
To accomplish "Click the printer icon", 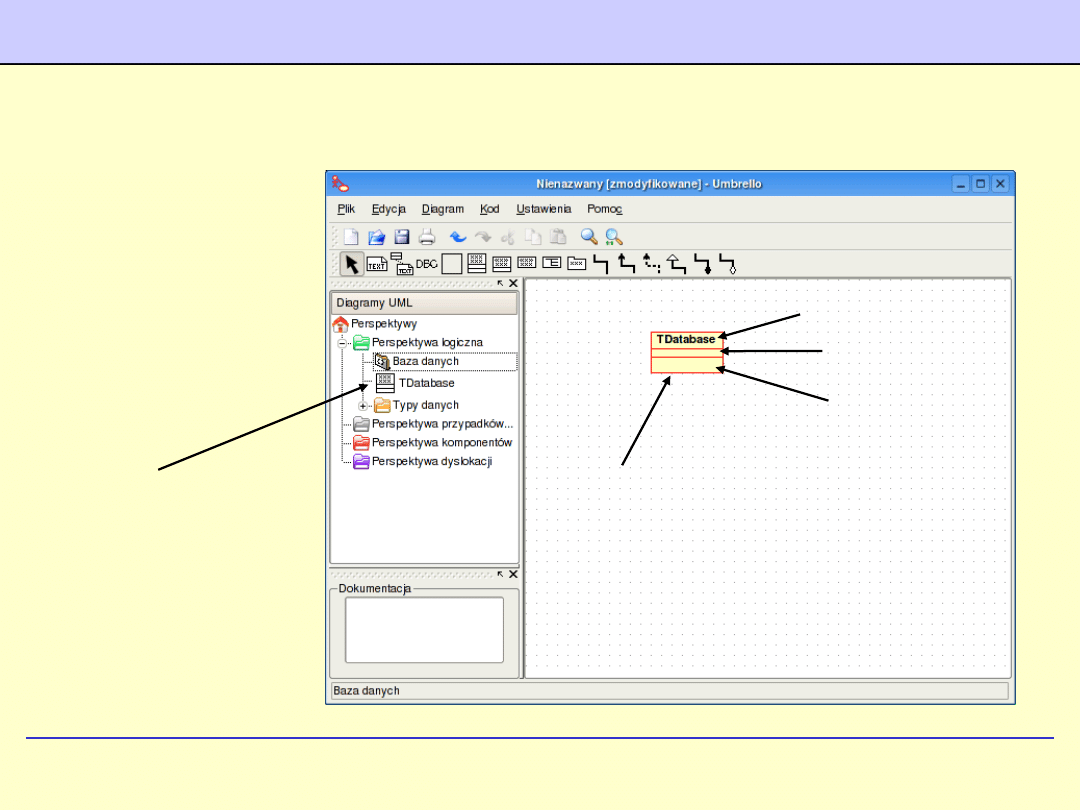I will (427, 237).
